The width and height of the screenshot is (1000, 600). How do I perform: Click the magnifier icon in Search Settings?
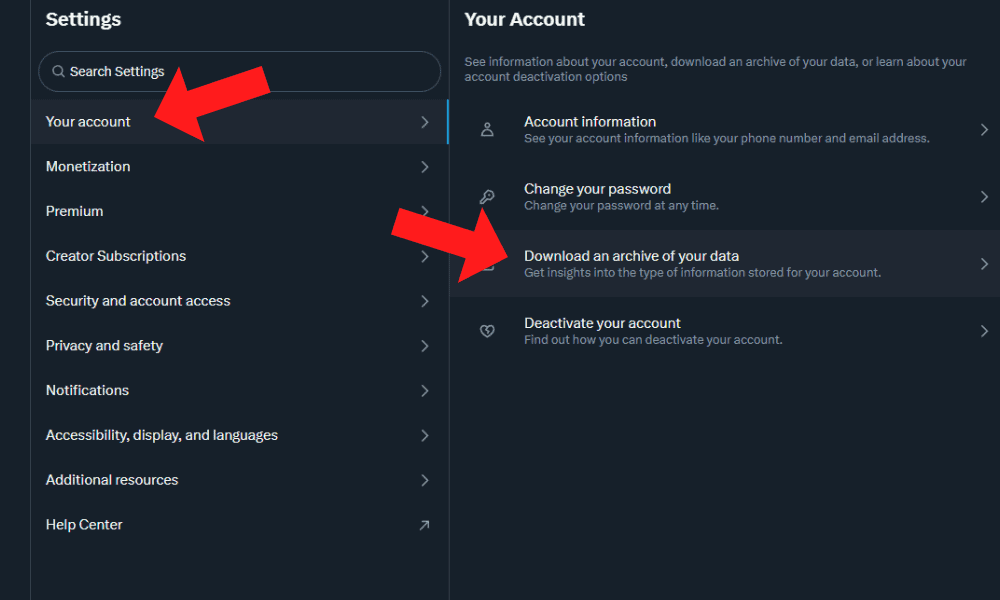pos(58,72)
